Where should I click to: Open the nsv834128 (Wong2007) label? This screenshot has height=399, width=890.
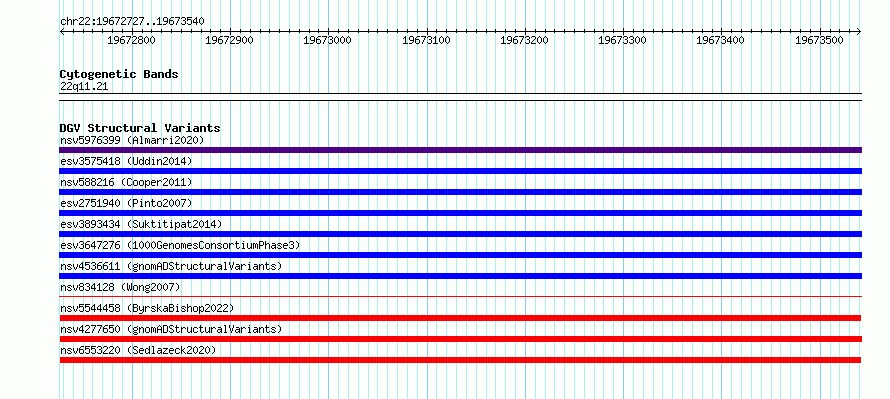pyautogui.click(x=120, y=287)
